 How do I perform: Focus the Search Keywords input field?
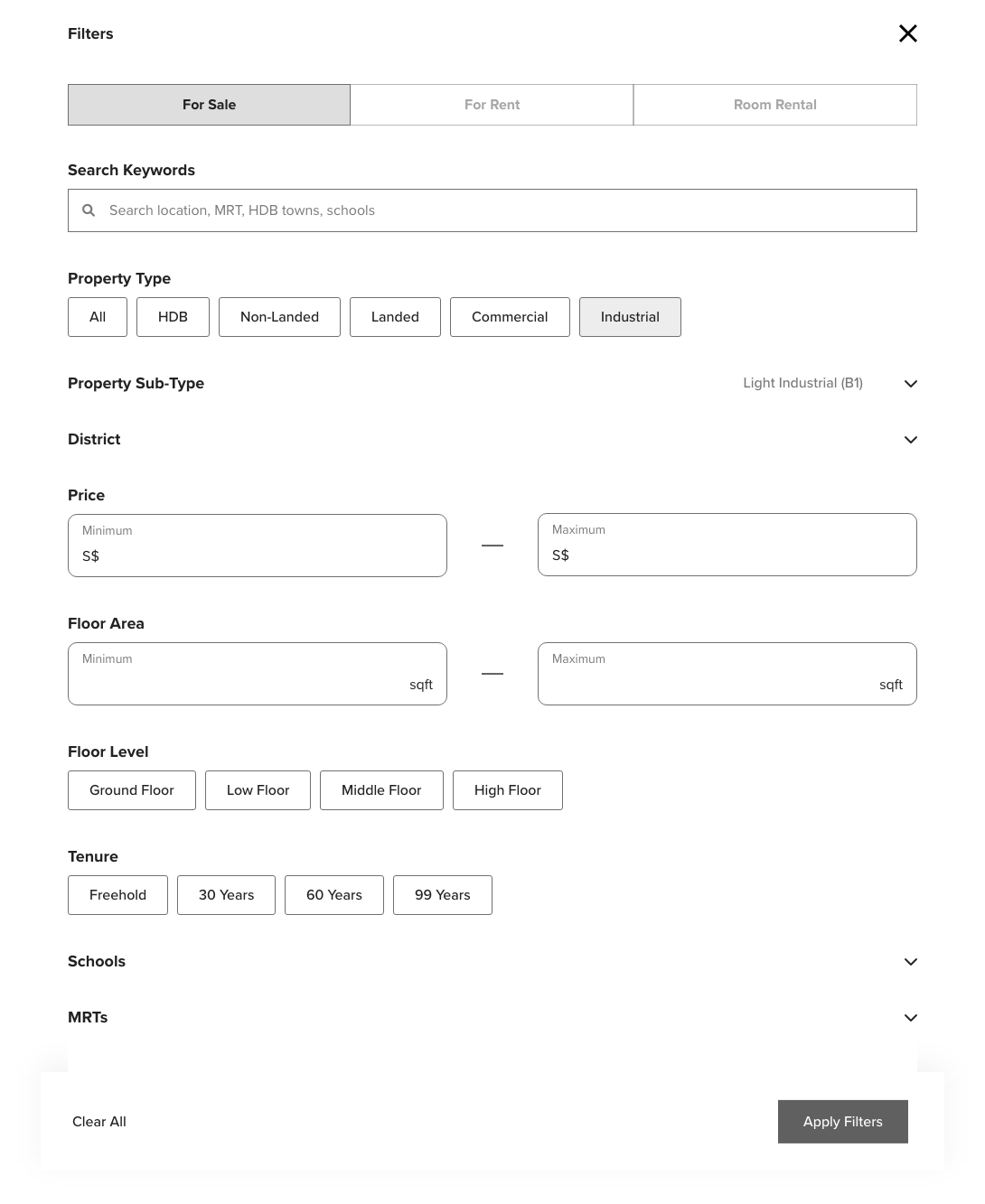(492, 210)
